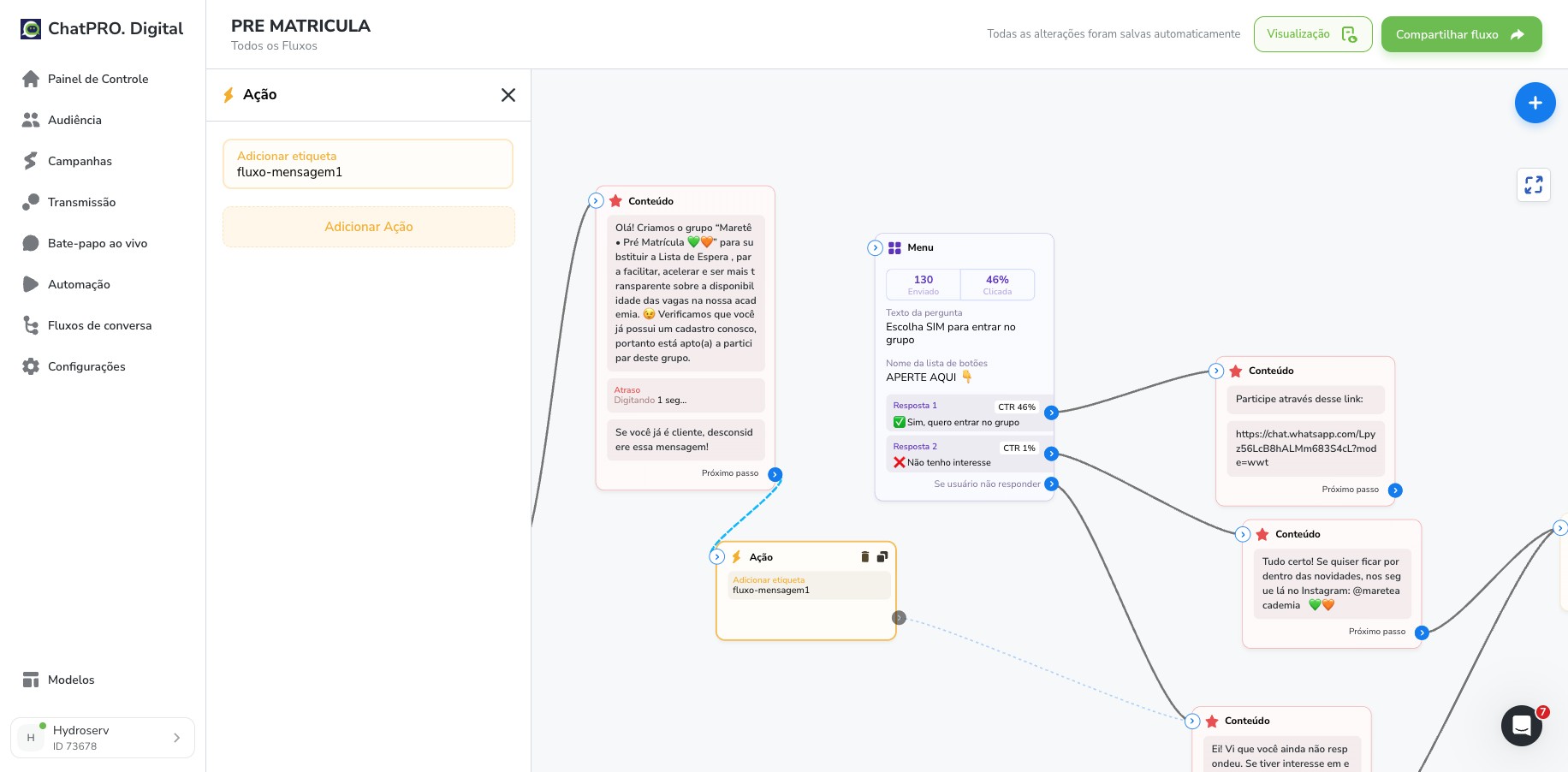Image resolution: width=1568 pixels, height=772 pixels.
Task: Open the support chat bubble
Action: click(x=1522, y=726)
